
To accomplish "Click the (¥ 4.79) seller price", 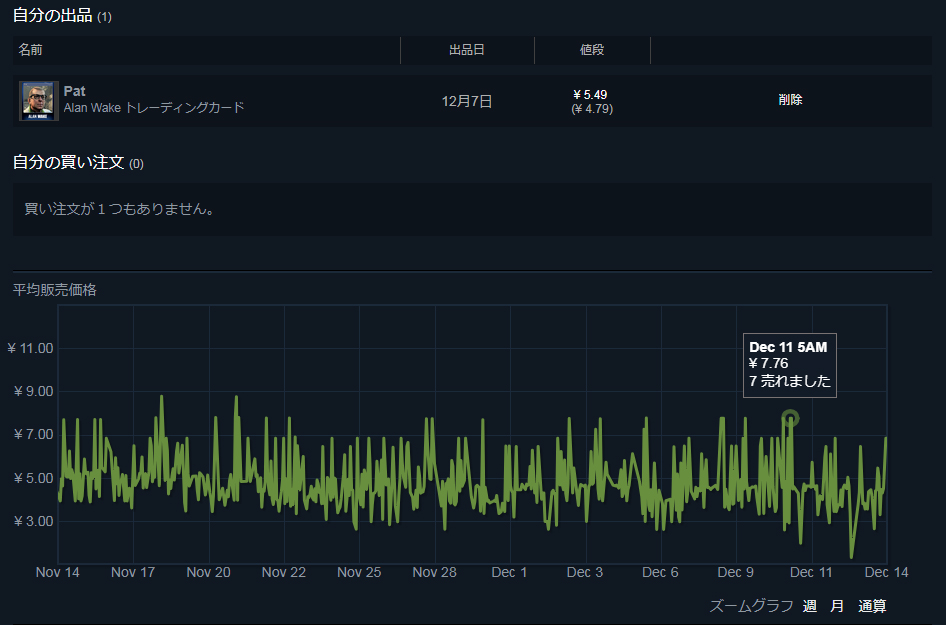I will [592, 109].
